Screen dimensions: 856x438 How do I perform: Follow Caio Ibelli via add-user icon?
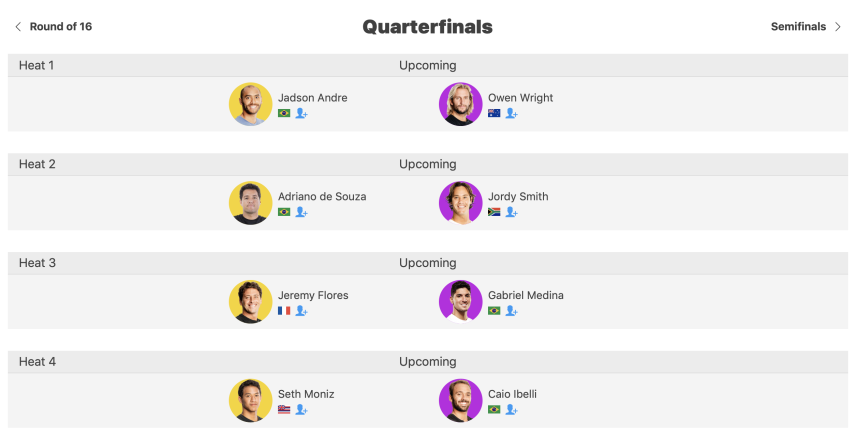point(511,410)
